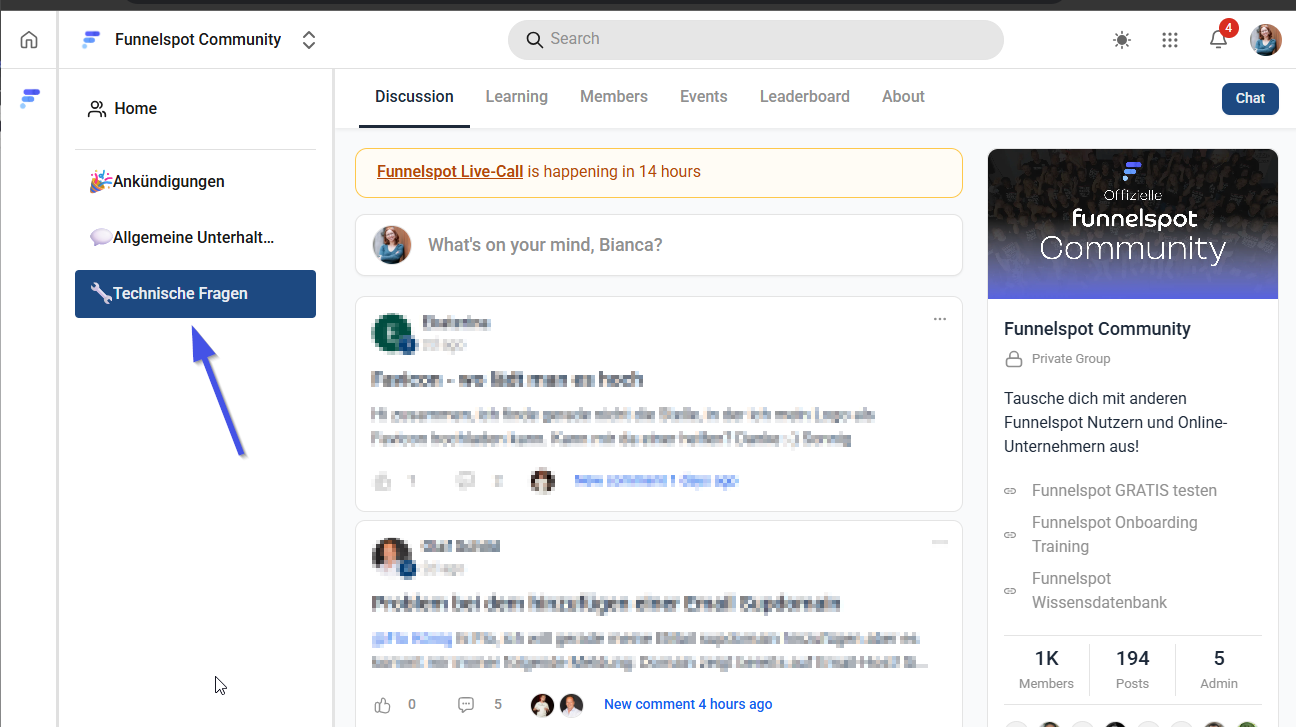Open the home icon in the left rail
The height and width of the screenshot is (727, 1296).
pos(29,40)
